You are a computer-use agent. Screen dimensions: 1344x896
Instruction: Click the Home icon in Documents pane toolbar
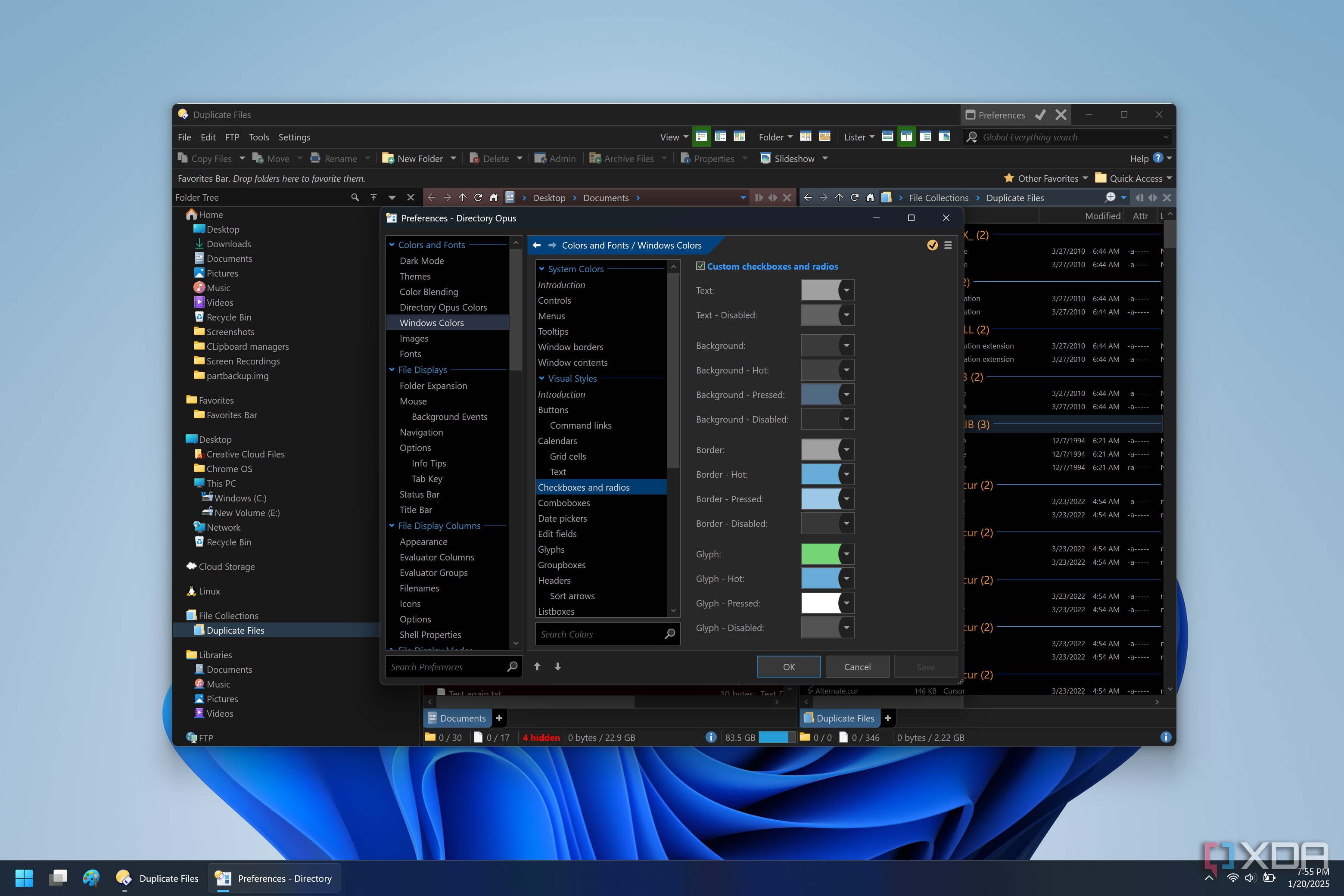tap(494, 198)
